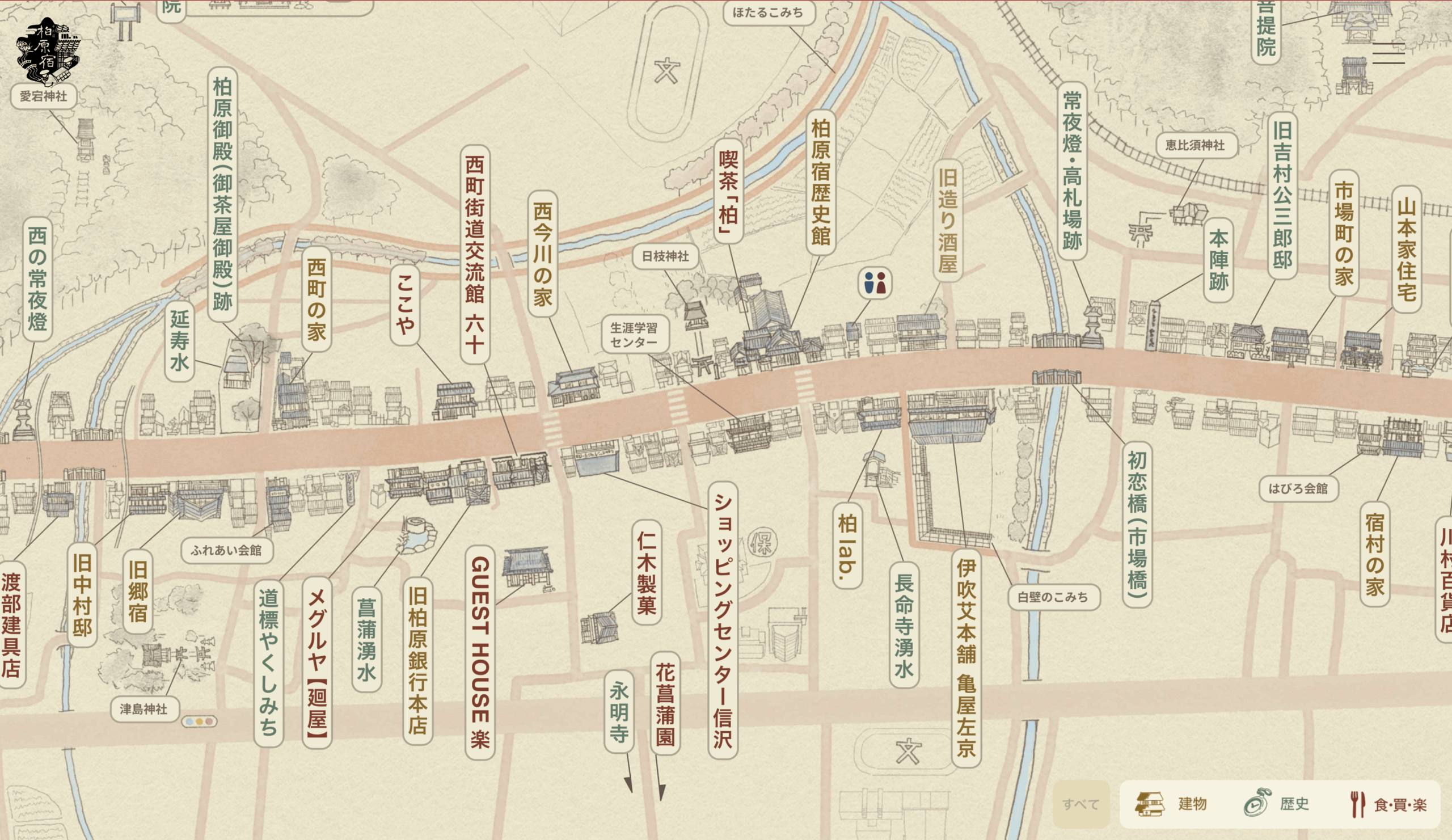This screenshot has height=840, width=1452.
Task: Click the restroom icon on the map
Action: (x=875, y=284)
